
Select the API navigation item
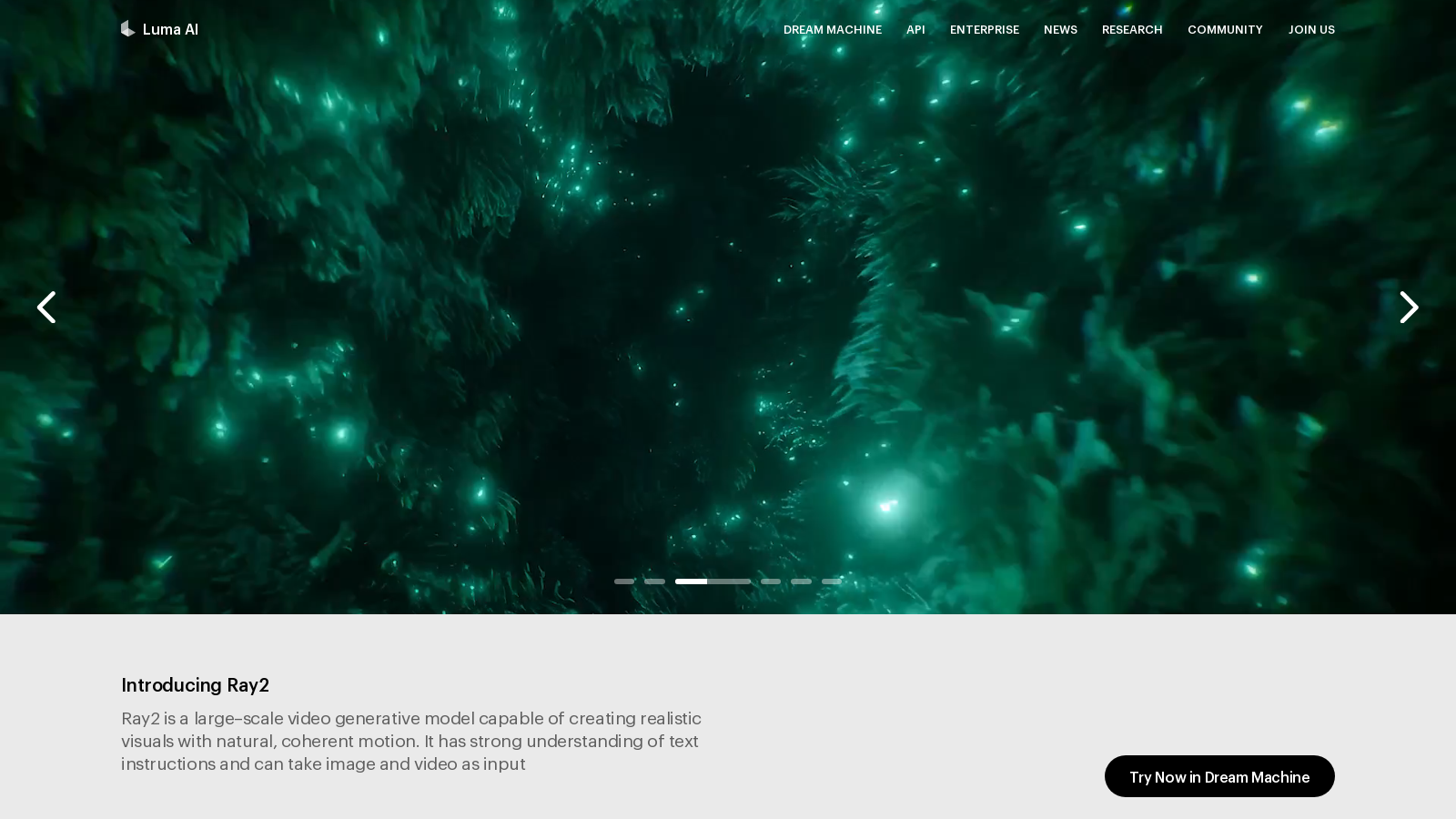click(915, 29)
